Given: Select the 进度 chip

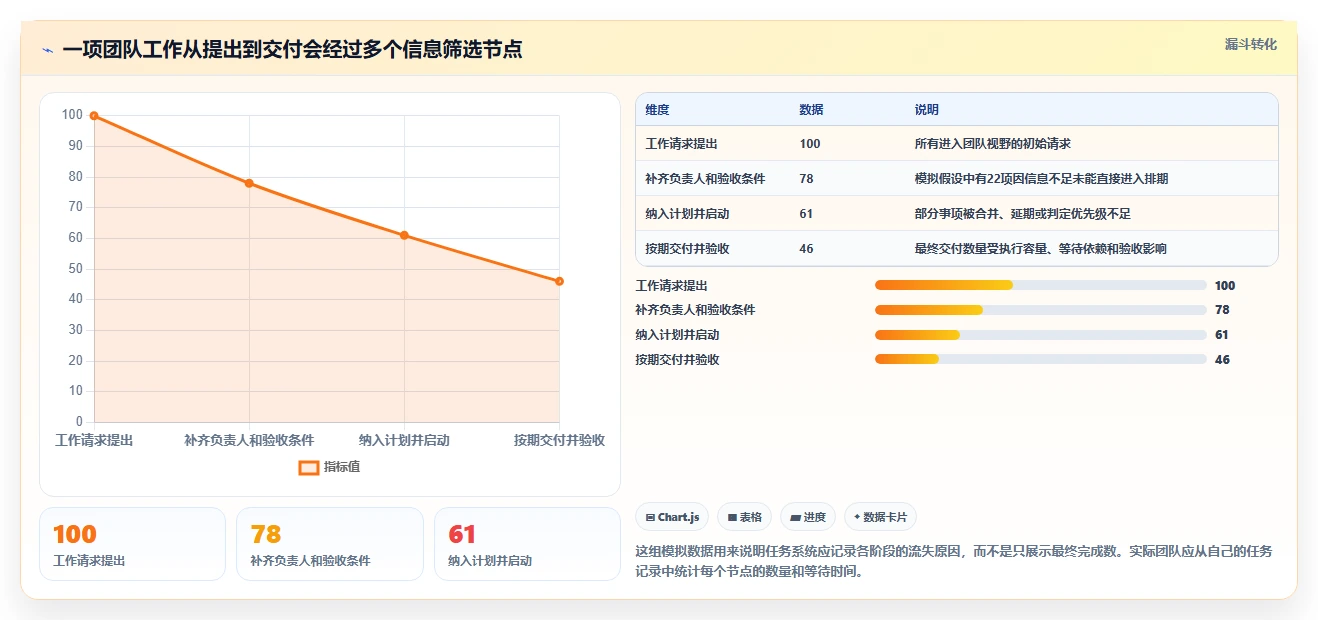Looking at the screenshot, I should tap(808, 517).
